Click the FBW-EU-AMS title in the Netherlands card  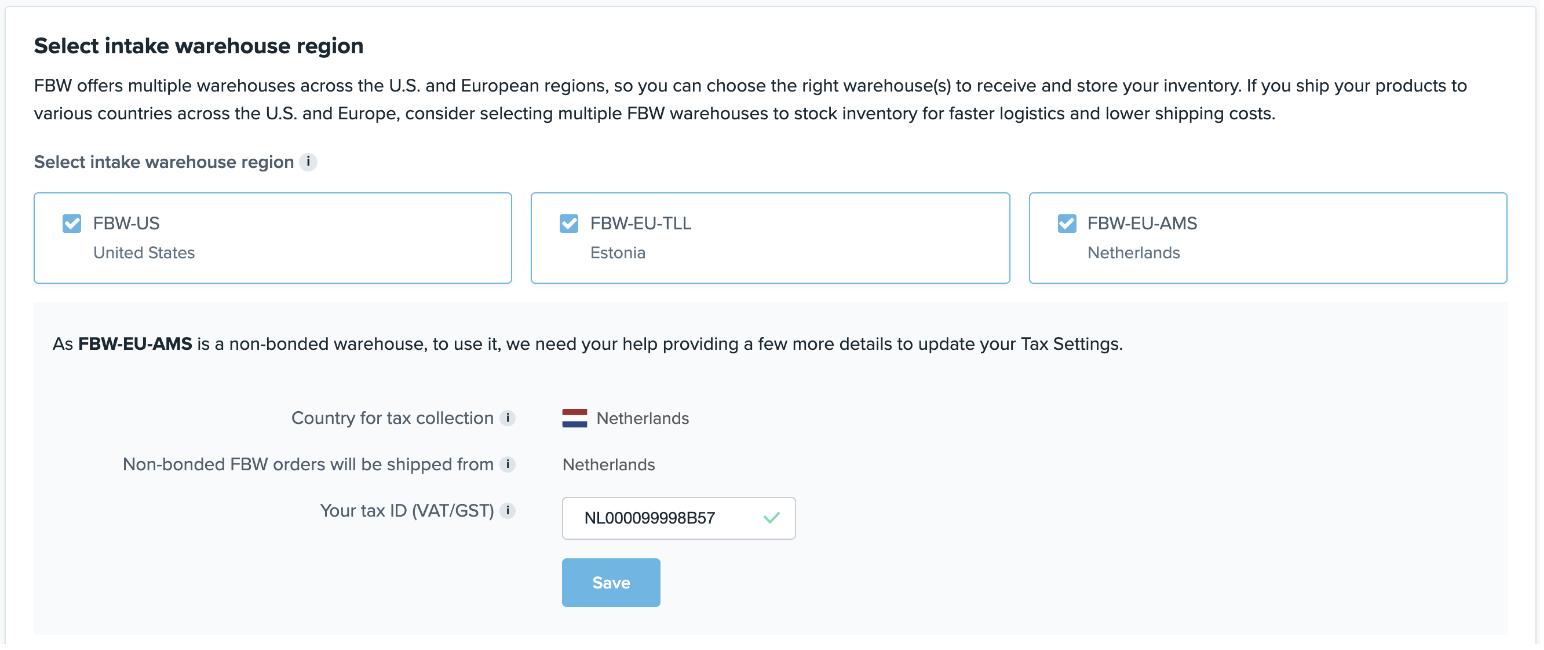[x=1142, y=223]
